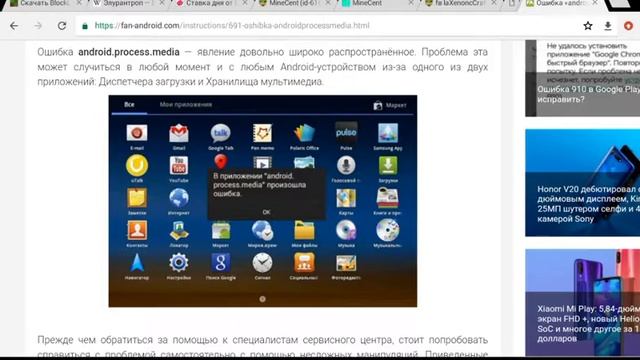The height and width of the screenshot is (360, 640).
Task: Click the Samsung Apps icon in the article image
Action: click(388, 133)
